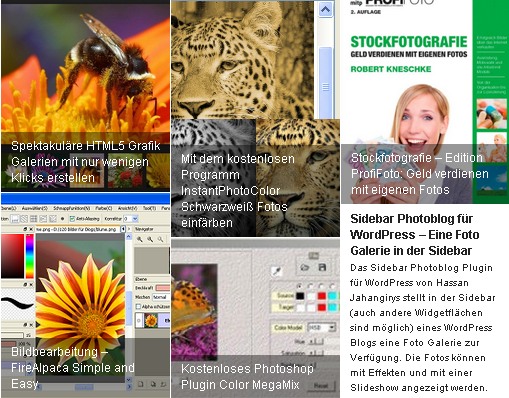Click the 'blume.png' document tab in FireAlpaca
The image size is (509, 398).
tap(77, 229)
